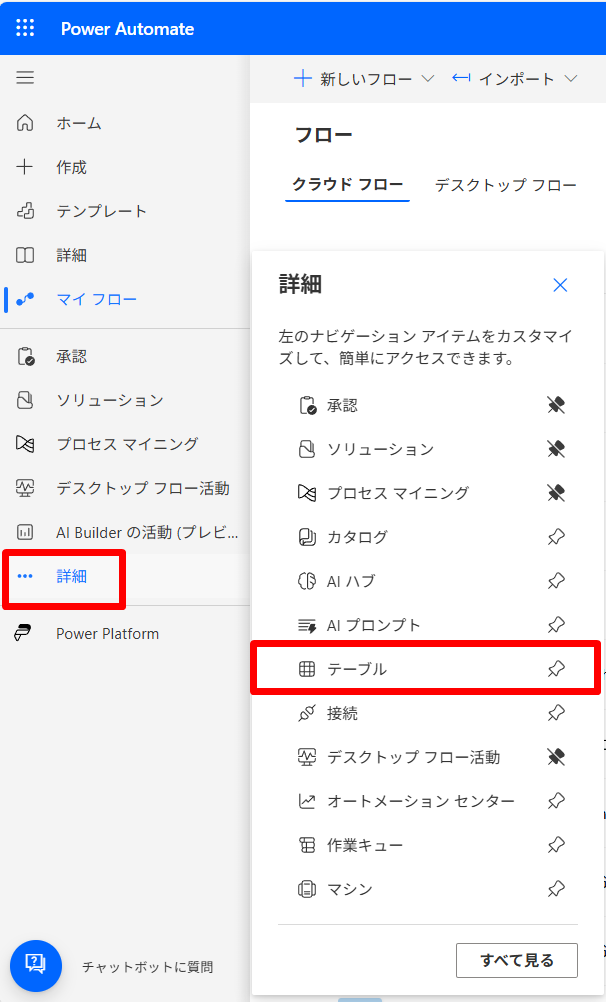Viewport: 606px width, 1002px height.
Task: Click the テンプレート icon in sidebar
Action: (25, 211)
